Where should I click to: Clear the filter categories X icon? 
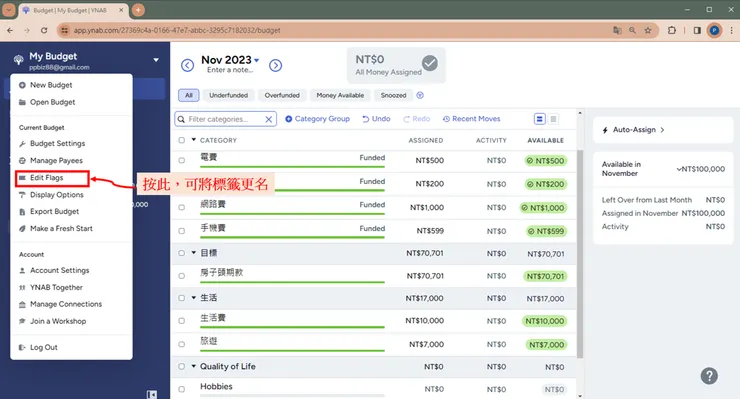[269, 119]
